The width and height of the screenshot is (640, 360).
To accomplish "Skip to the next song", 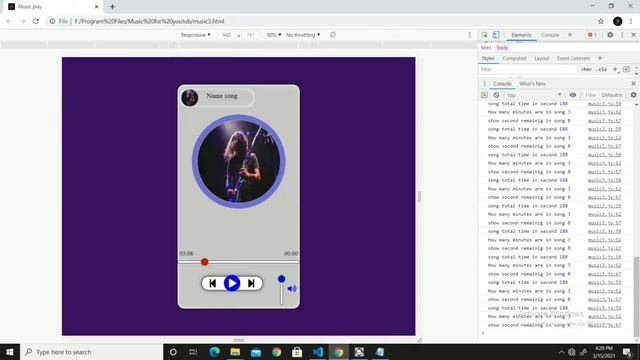I will (251, 283).
